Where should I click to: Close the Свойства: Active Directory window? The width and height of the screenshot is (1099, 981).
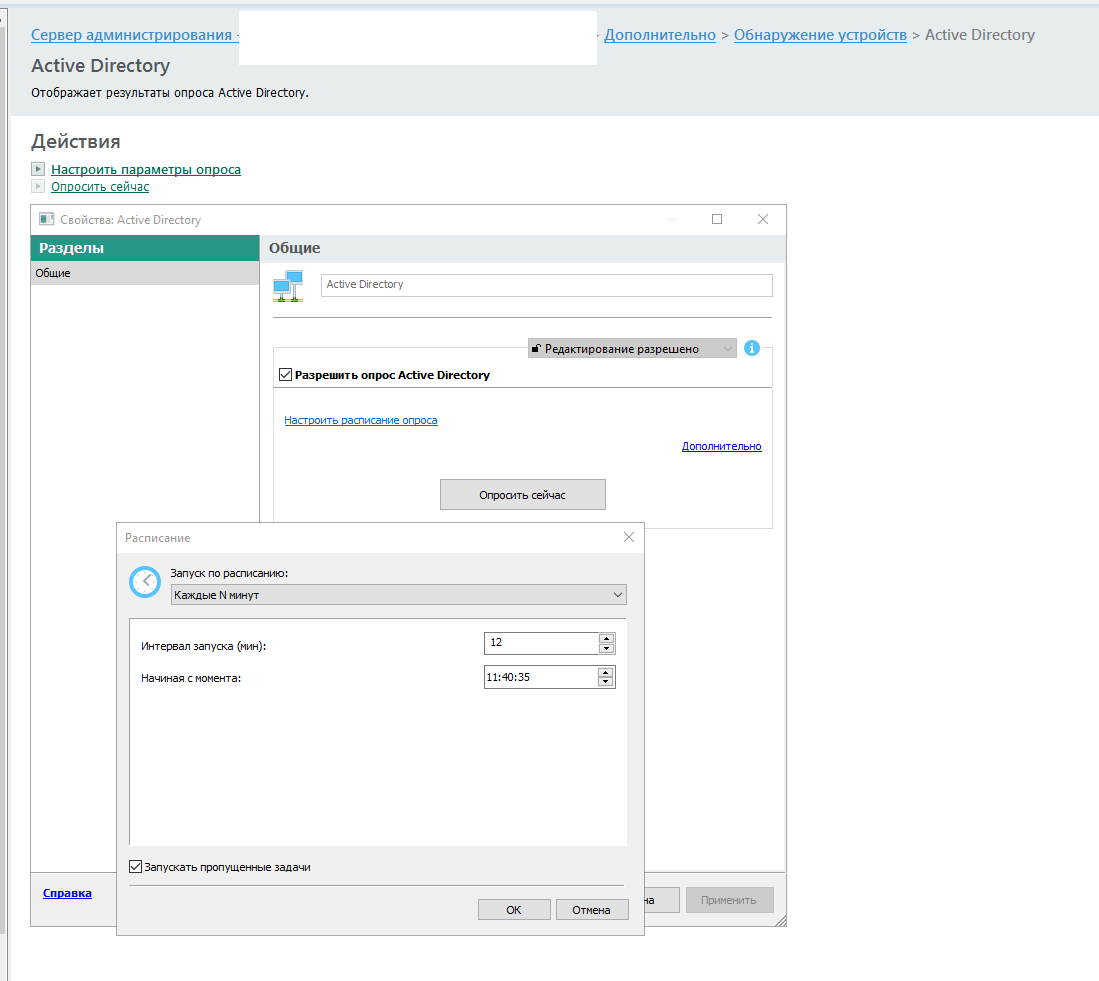point(763,219)
